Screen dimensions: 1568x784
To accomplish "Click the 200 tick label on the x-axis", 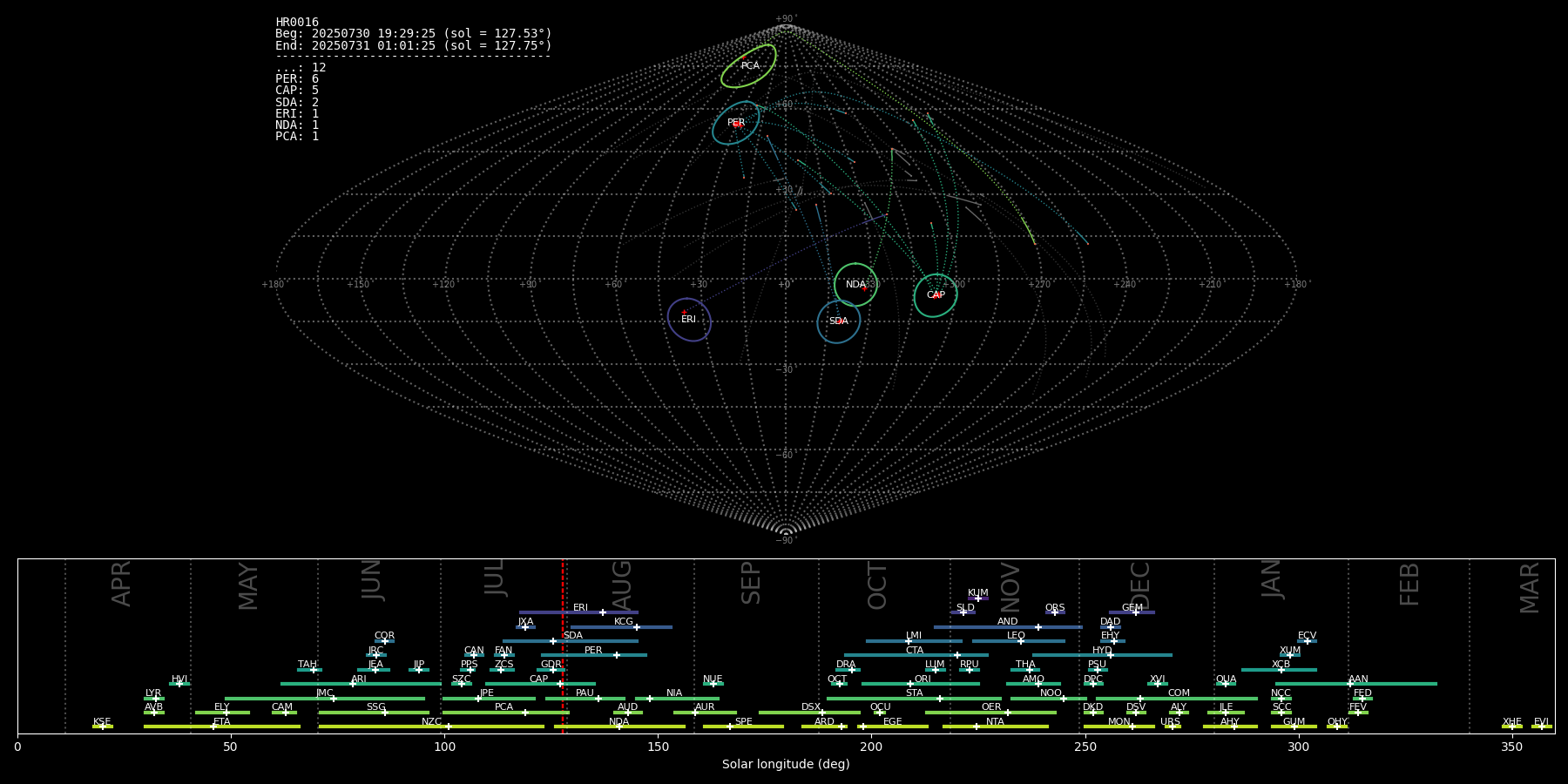I will click(x=871, y=747).
